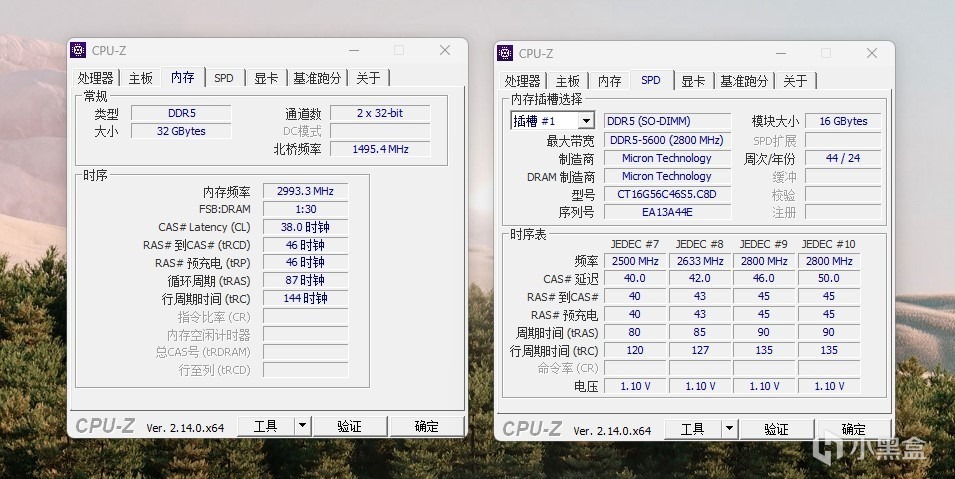Click the 2500 MHz frequency cell

[635, 261]
